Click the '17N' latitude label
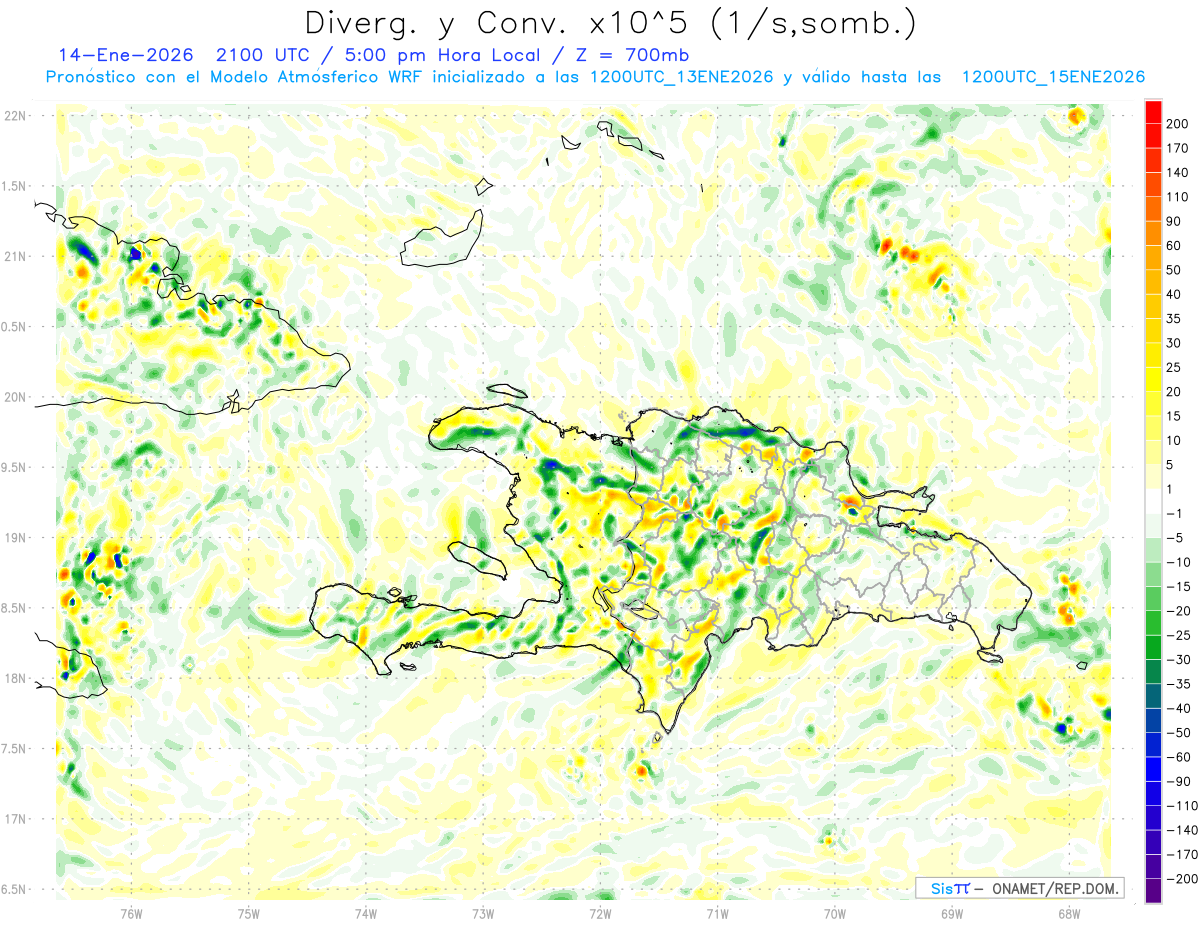The image size is (1200, 927). 15,819
